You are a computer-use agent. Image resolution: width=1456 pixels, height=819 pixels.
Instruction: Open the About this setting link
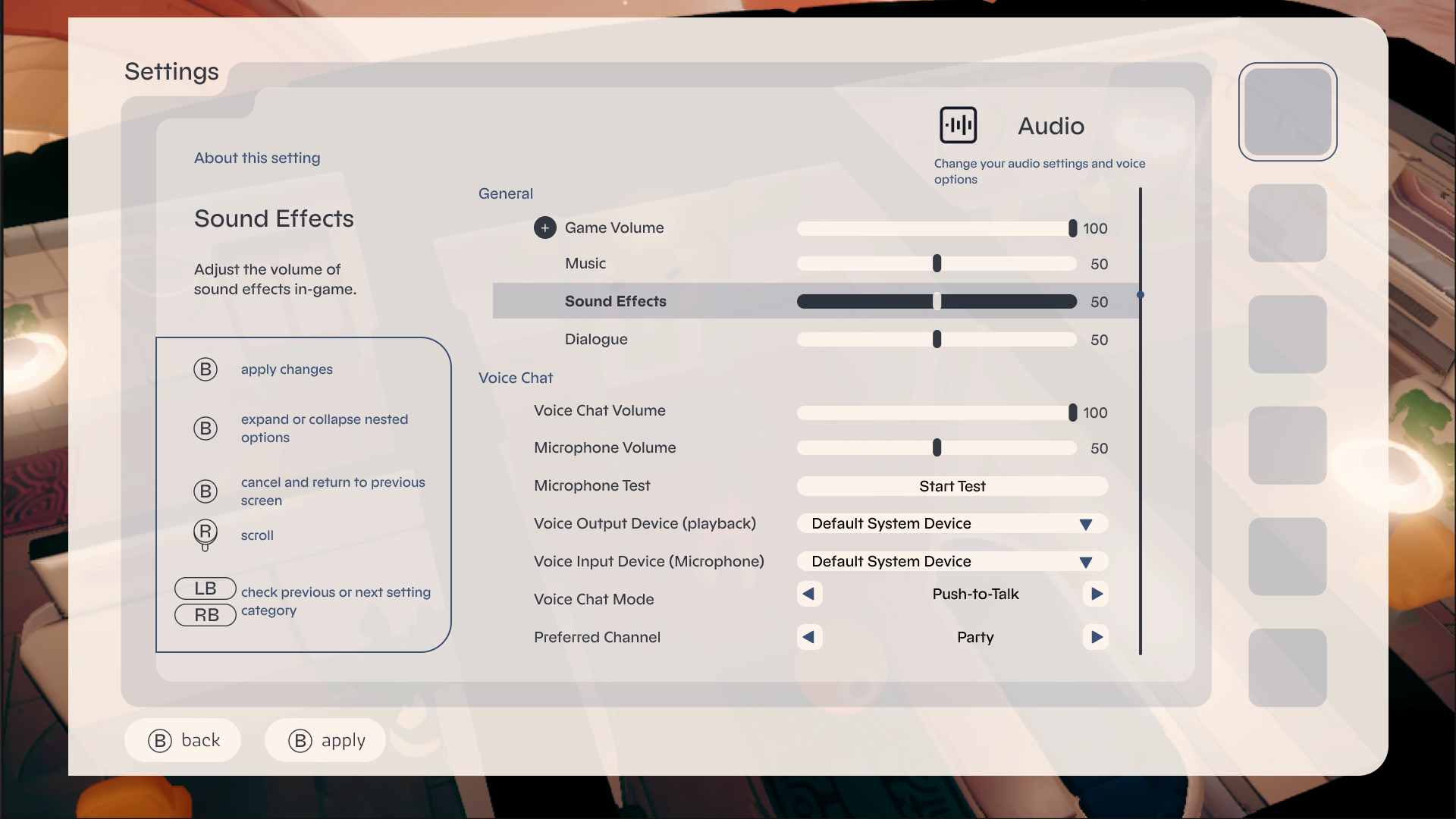[256, 158]
